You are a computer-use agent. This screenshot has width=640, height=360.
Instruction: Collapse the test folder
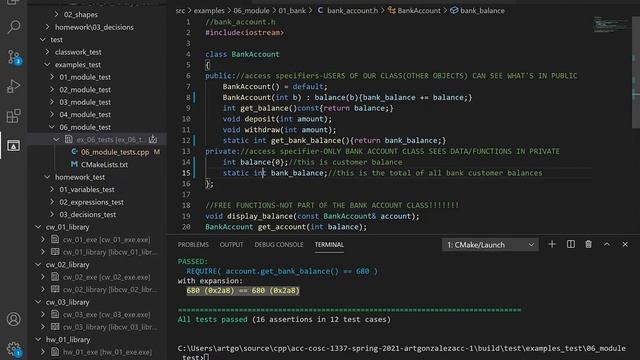tap(43, 40)
